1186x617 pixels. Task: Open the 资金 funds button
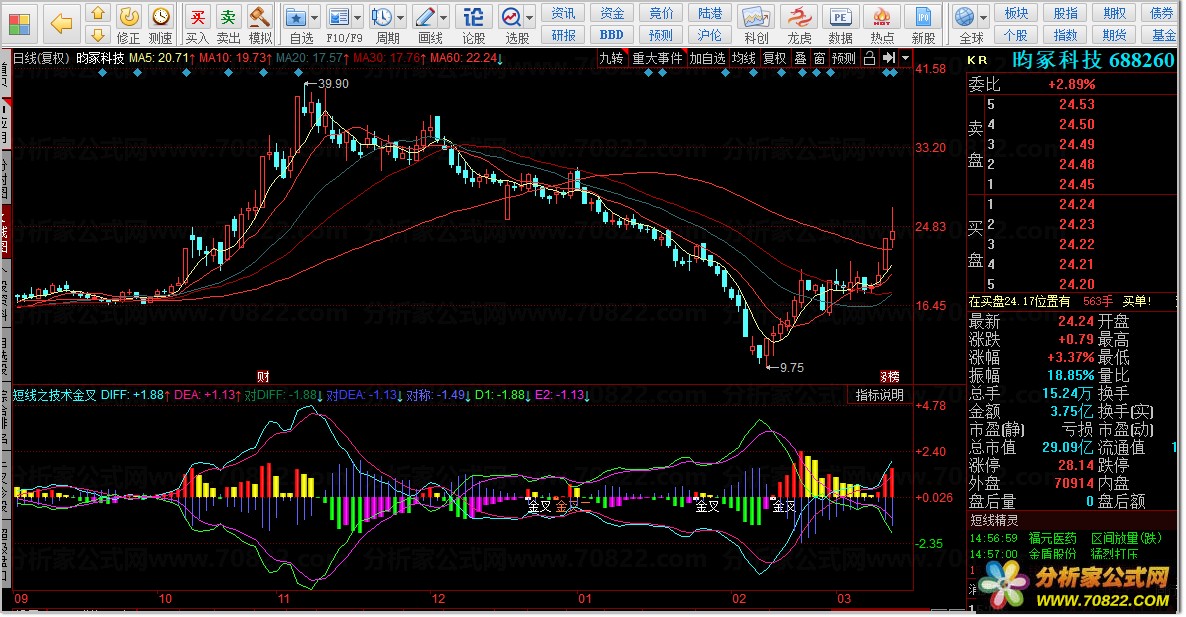click(612, 14)
